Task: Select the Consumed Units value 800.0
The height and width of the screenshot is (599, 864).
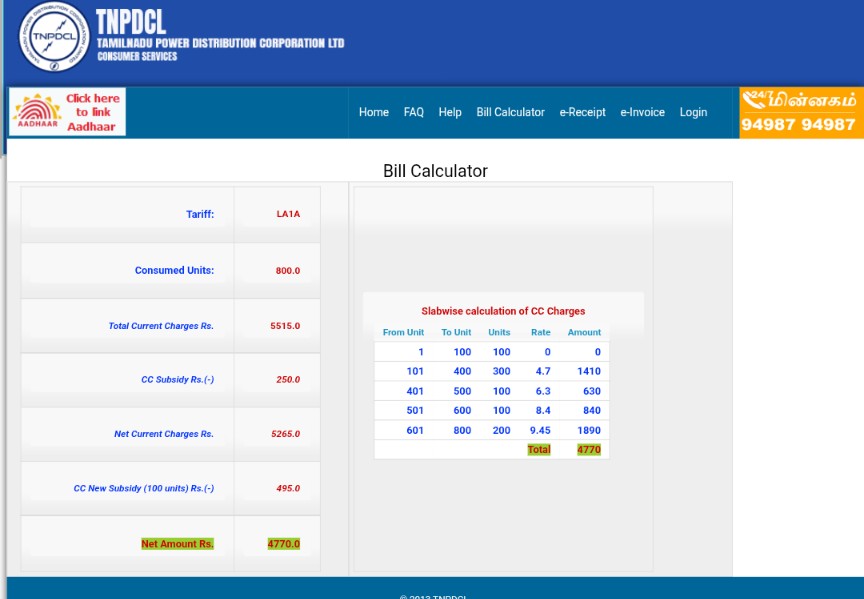Action: (x=288, y=271)
